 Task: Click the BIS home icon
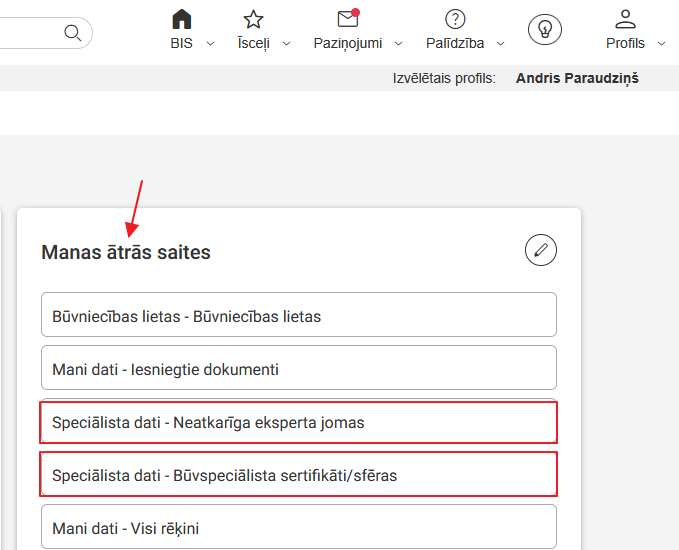[181, 19]
